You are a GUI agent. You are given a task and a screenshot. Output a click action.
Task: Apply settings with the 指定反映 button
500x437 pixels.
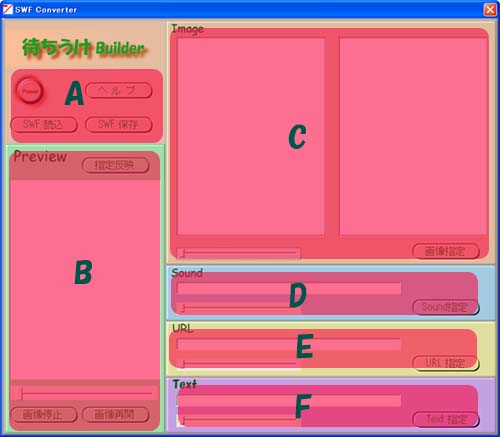[115, 165]
